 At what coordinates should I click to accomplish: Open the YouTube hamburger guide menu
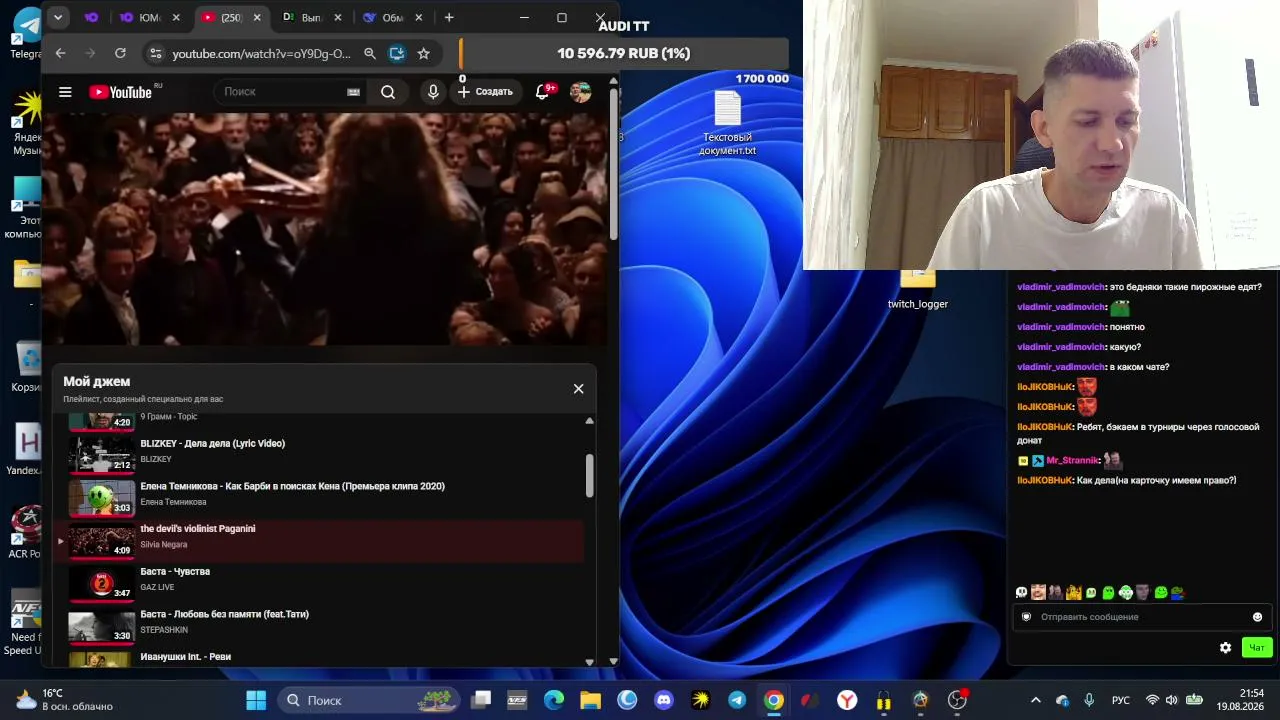click(x=65, y=92)
